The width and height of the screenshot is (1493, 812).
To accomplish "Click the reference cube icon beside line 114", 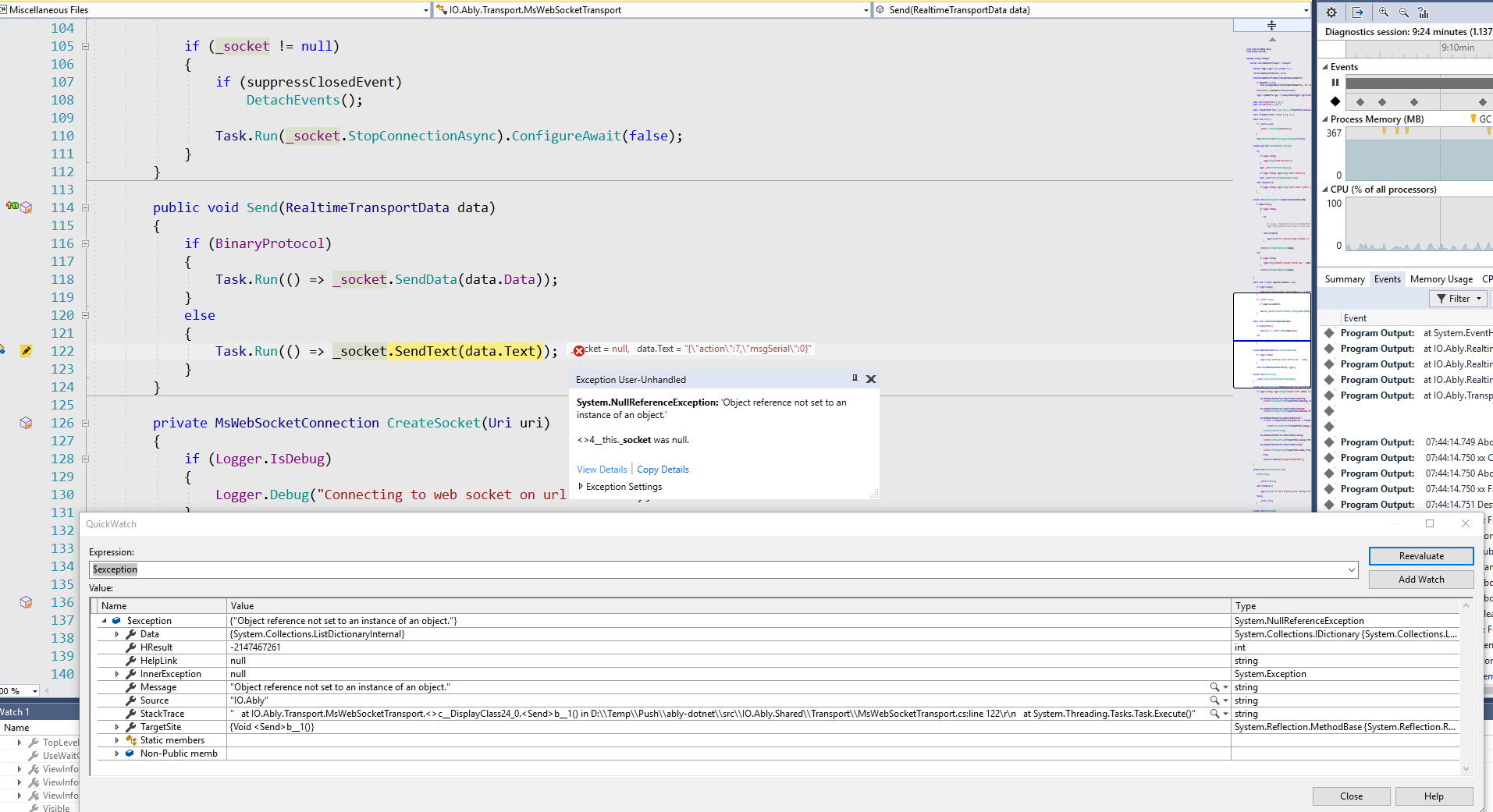I will point(27,207).
